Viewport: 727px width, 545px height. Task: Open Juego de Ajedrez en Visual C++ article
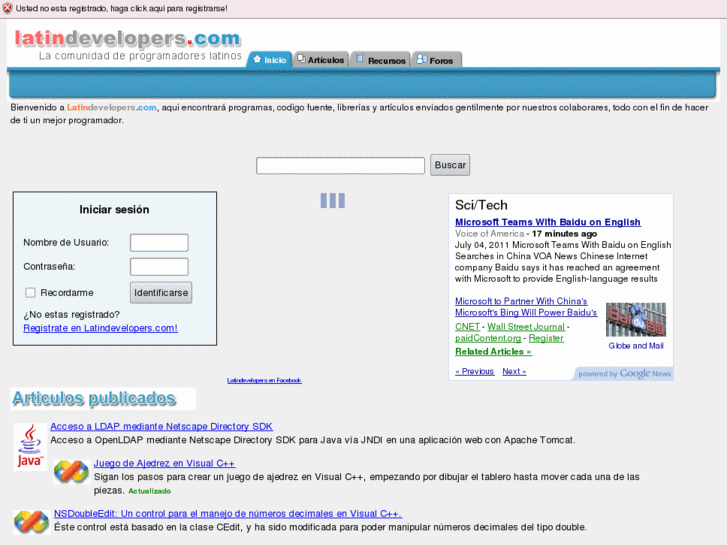[x=164, y=463]
